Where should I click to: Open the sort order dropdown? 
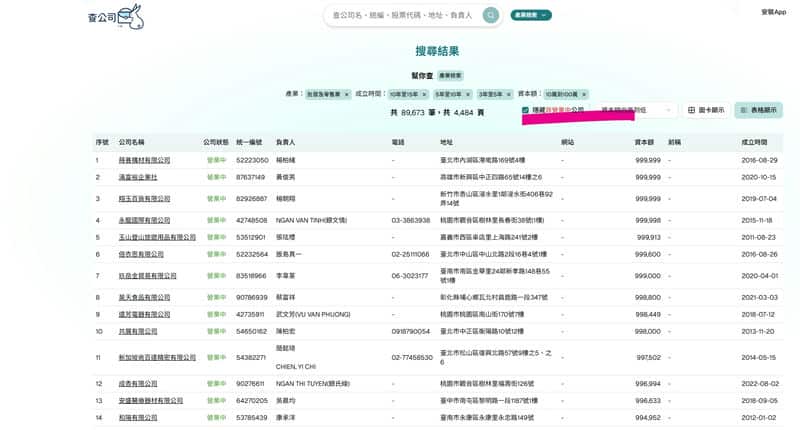click(636, 110)
